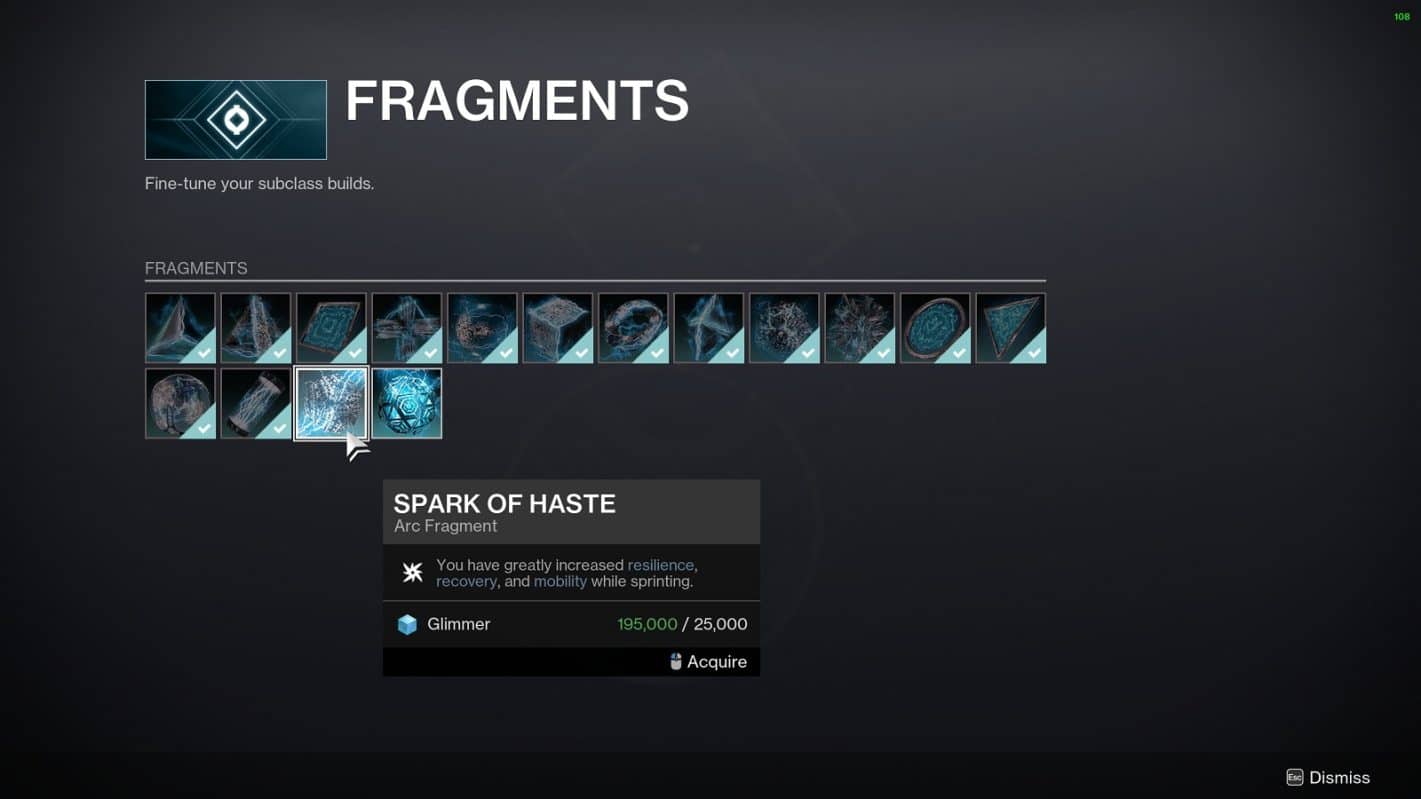This screenshot has height=799, width=1421.
Task: Select the ring-shaped torus fragment
Action: point(633,328)
